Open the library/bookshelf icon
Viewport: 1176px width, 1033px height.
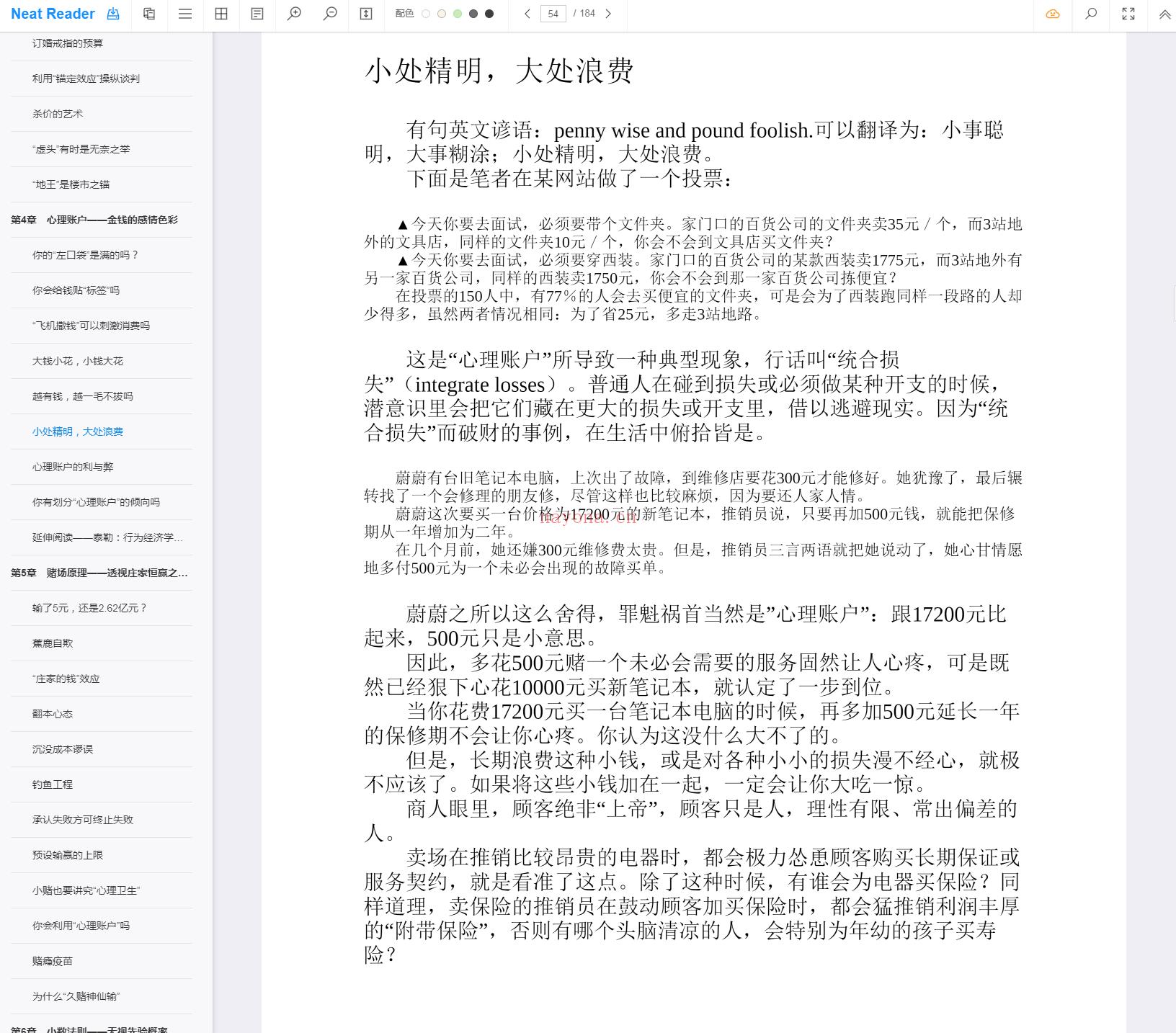point(149,14)
